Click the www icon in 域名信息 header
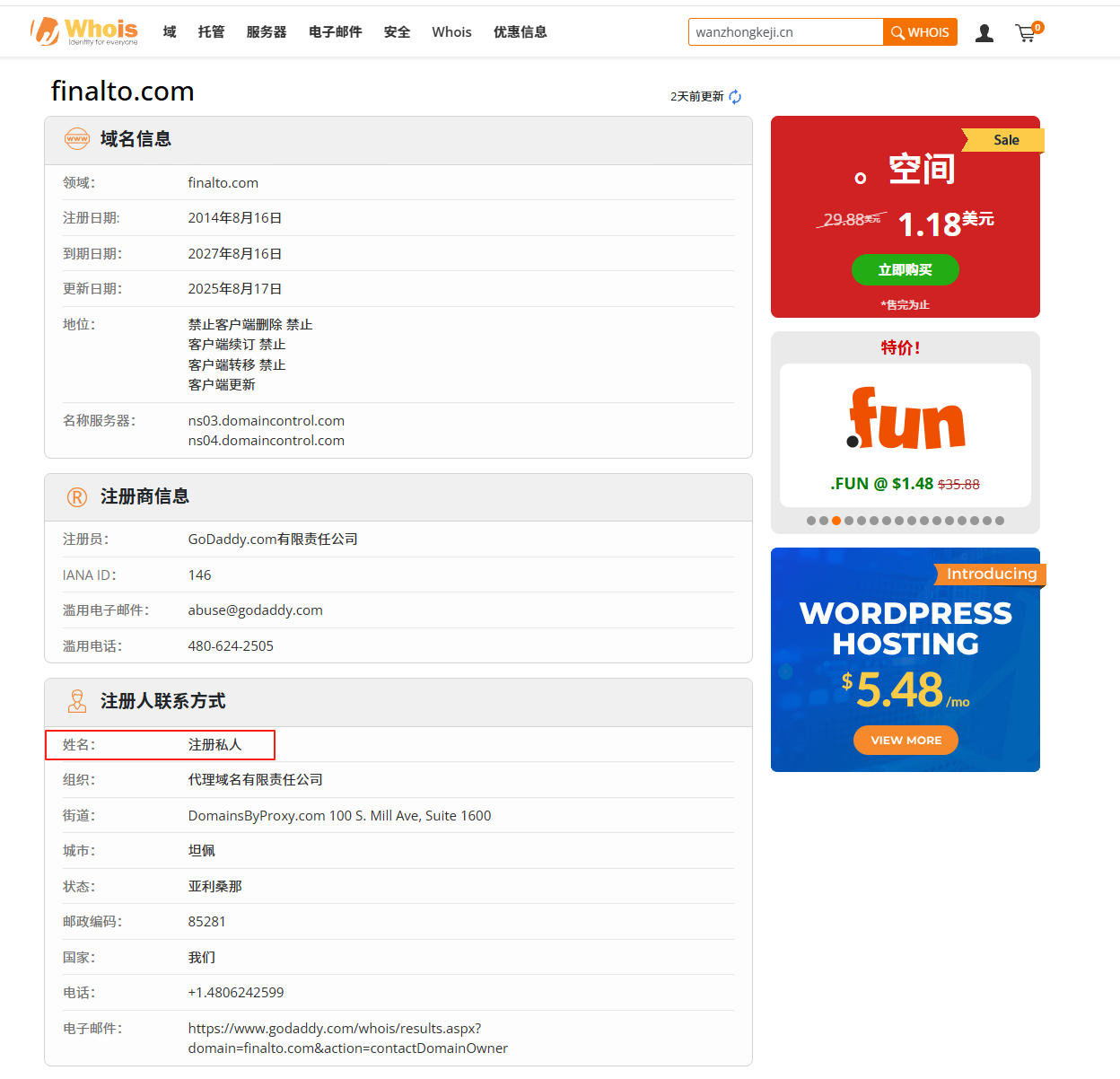The image size is (1120, 1079). [x=77, y=139]
